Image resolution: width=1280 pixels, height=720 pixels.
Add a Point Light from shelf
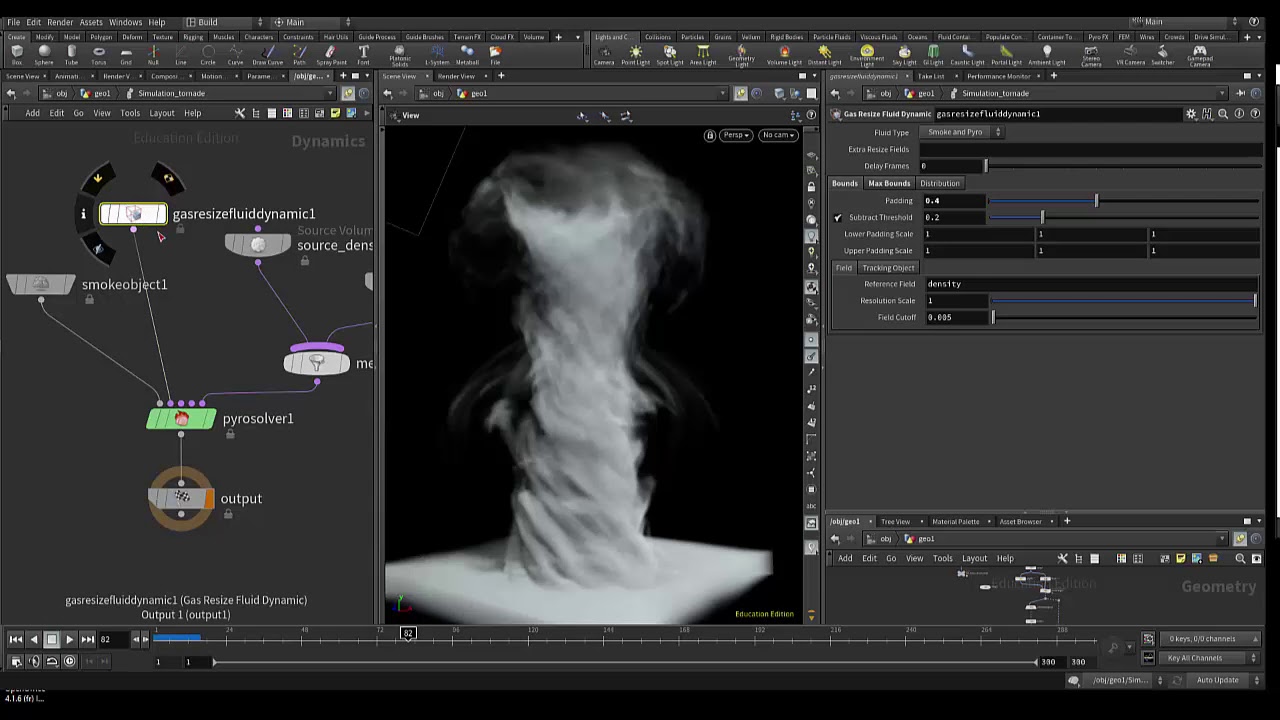coord(635,55)
